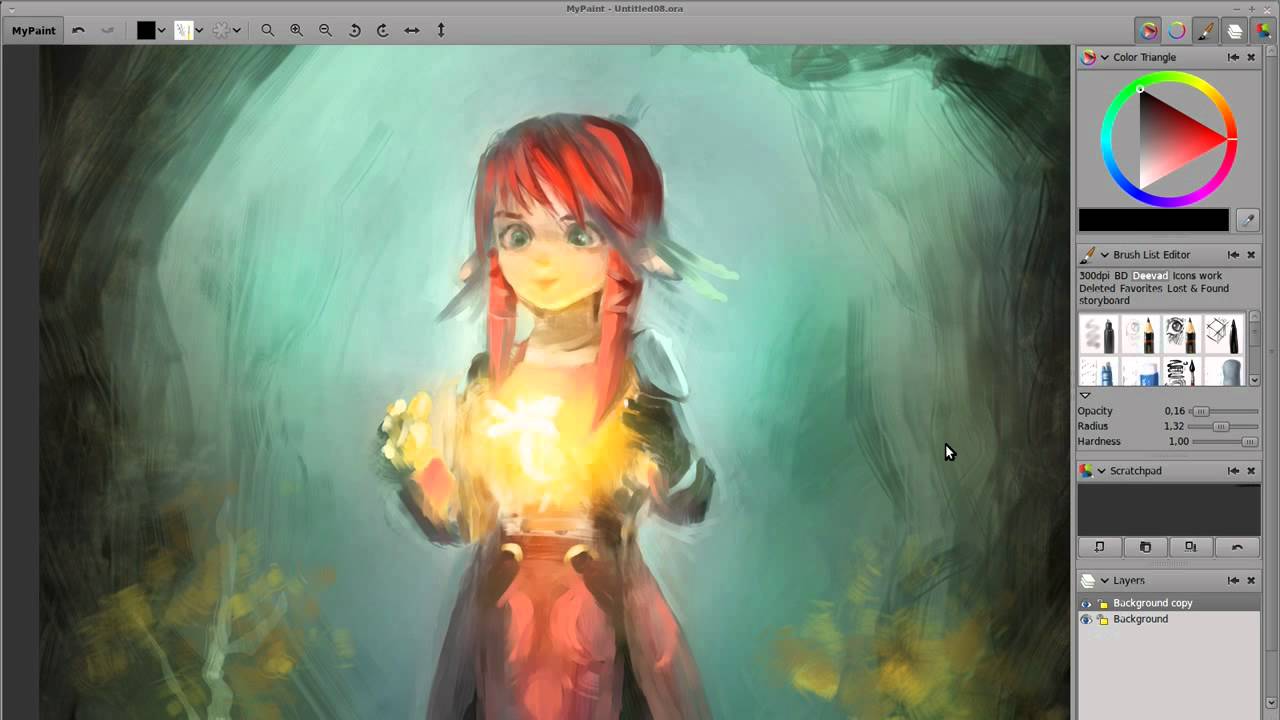Adjust the Opacity slider

[x=1225, y=411]
